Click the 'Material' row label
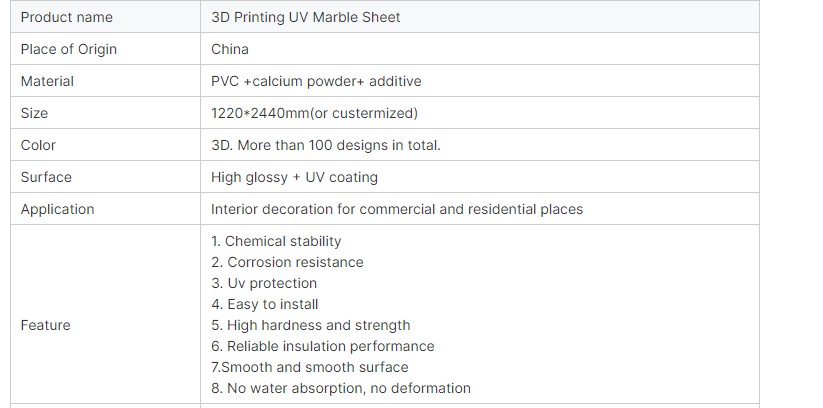Screen dimensions: 823x408 pyautogui.click(x=47, y=81)
